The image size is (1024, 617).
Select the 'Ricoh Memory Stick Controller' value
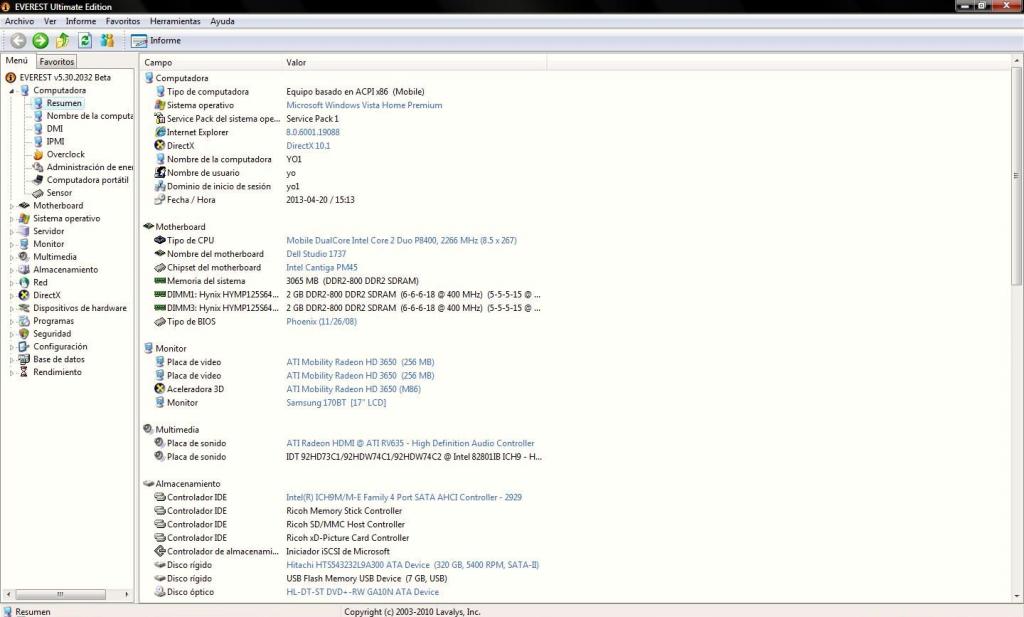point(344,511)
